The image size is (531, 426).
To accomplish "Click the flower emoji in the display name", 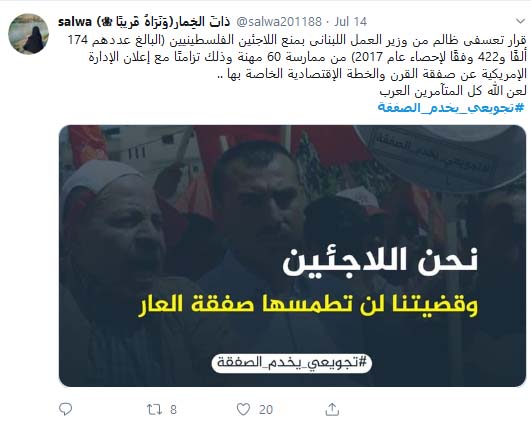I will tap(107, 22).
